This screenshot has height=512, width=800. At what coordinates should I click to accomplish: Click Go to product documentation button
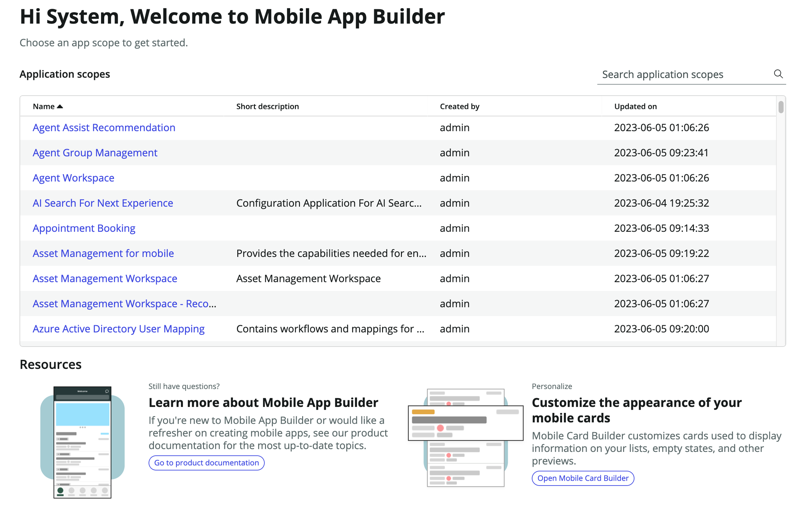207,463
